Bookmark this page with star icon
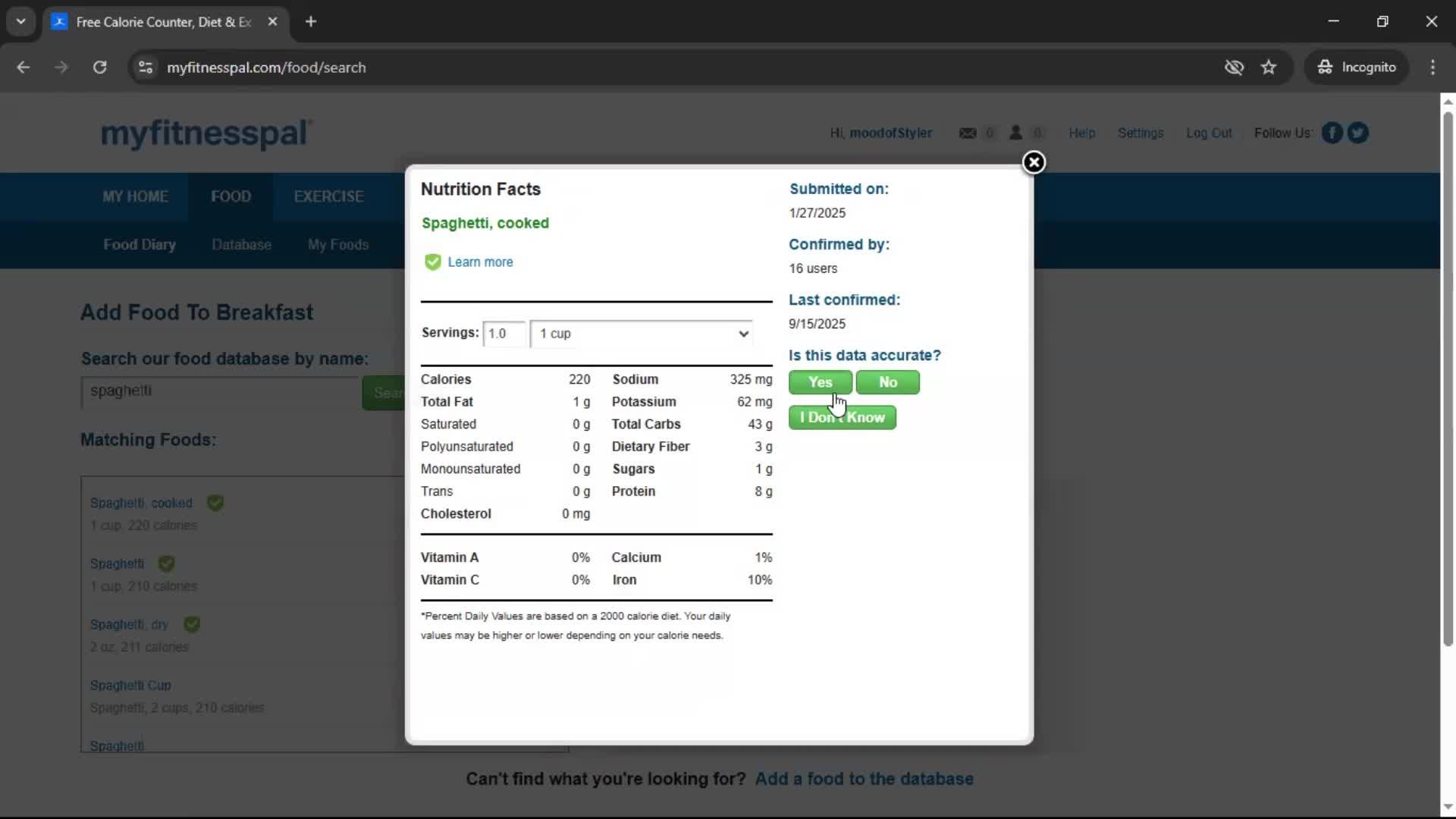 pos(1269,67)
